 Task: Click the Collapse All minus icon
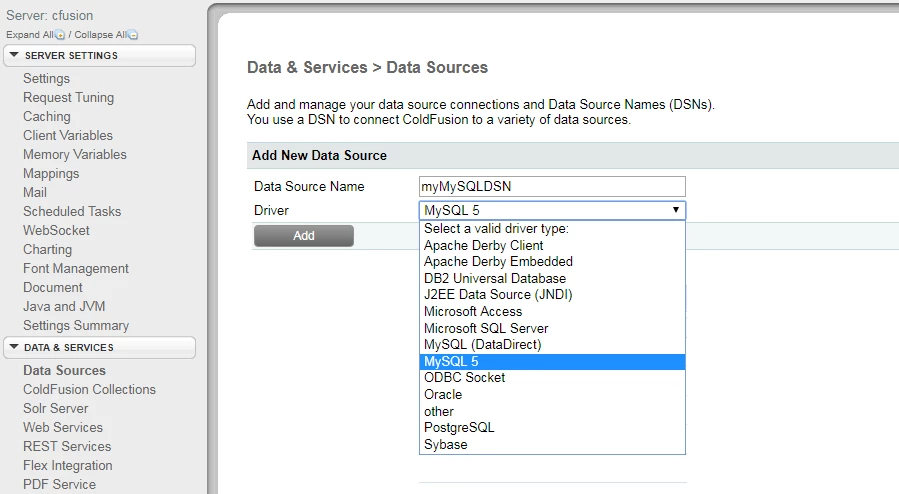tap(133, 35)
